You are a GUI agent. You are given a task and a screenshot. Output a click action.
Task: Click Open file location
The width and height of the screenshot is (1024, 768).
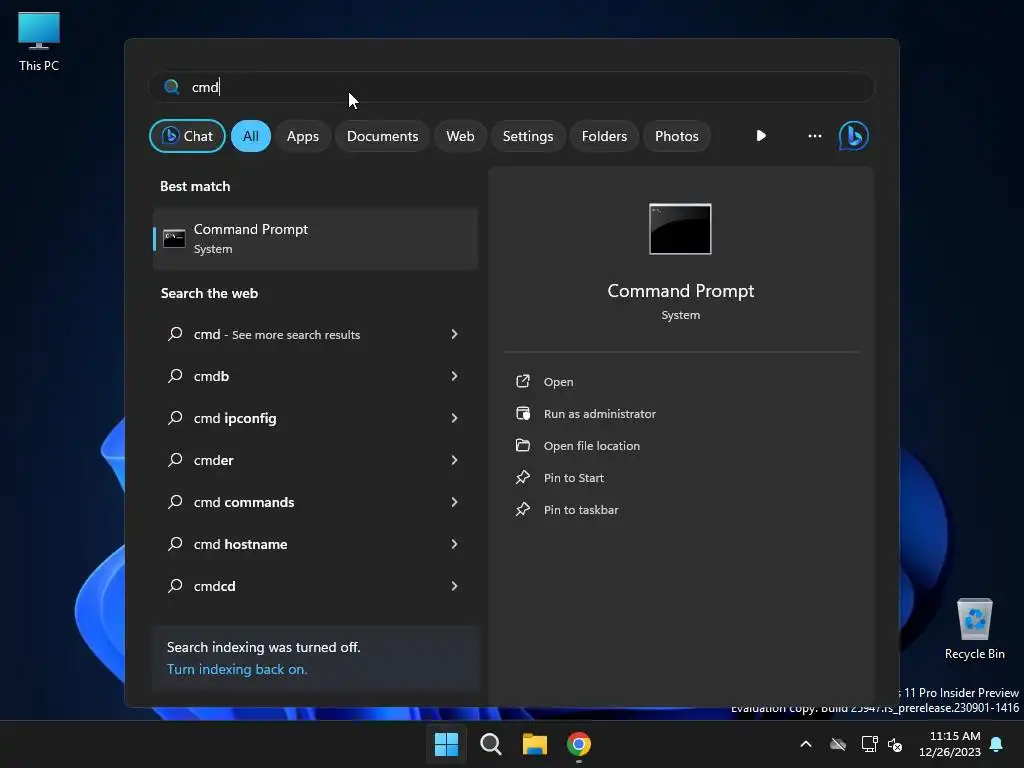592,445
